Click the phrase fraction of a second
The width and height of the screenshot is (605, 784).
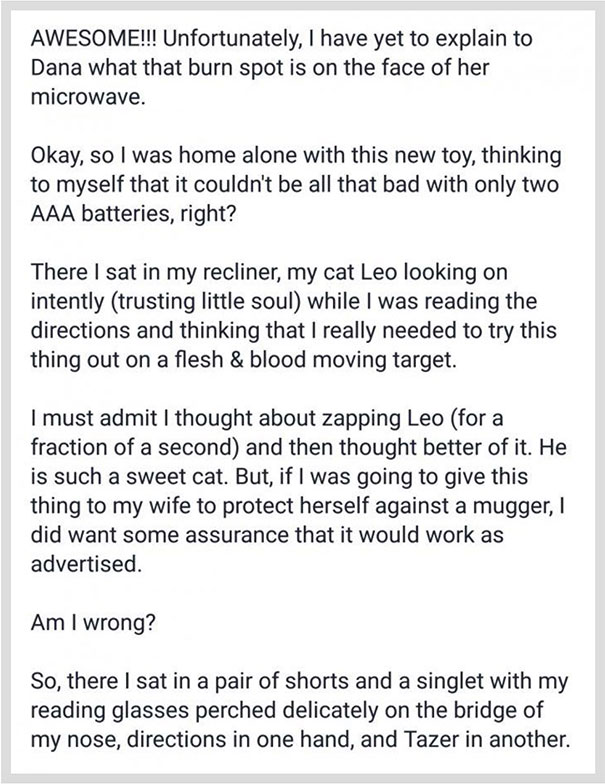click(134, 448)
